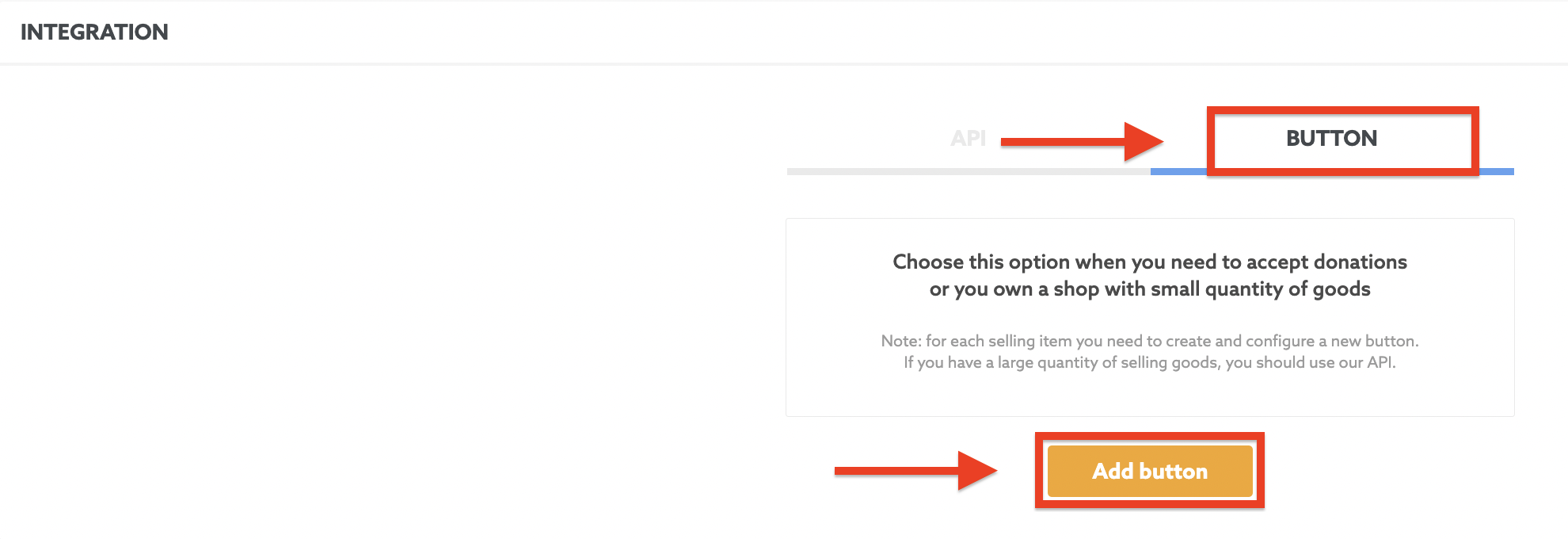Image resolution: width=1568 pixels, height=539 pixels.
Task: Switch to the API integration tab
Action: [x=968, y=139]
